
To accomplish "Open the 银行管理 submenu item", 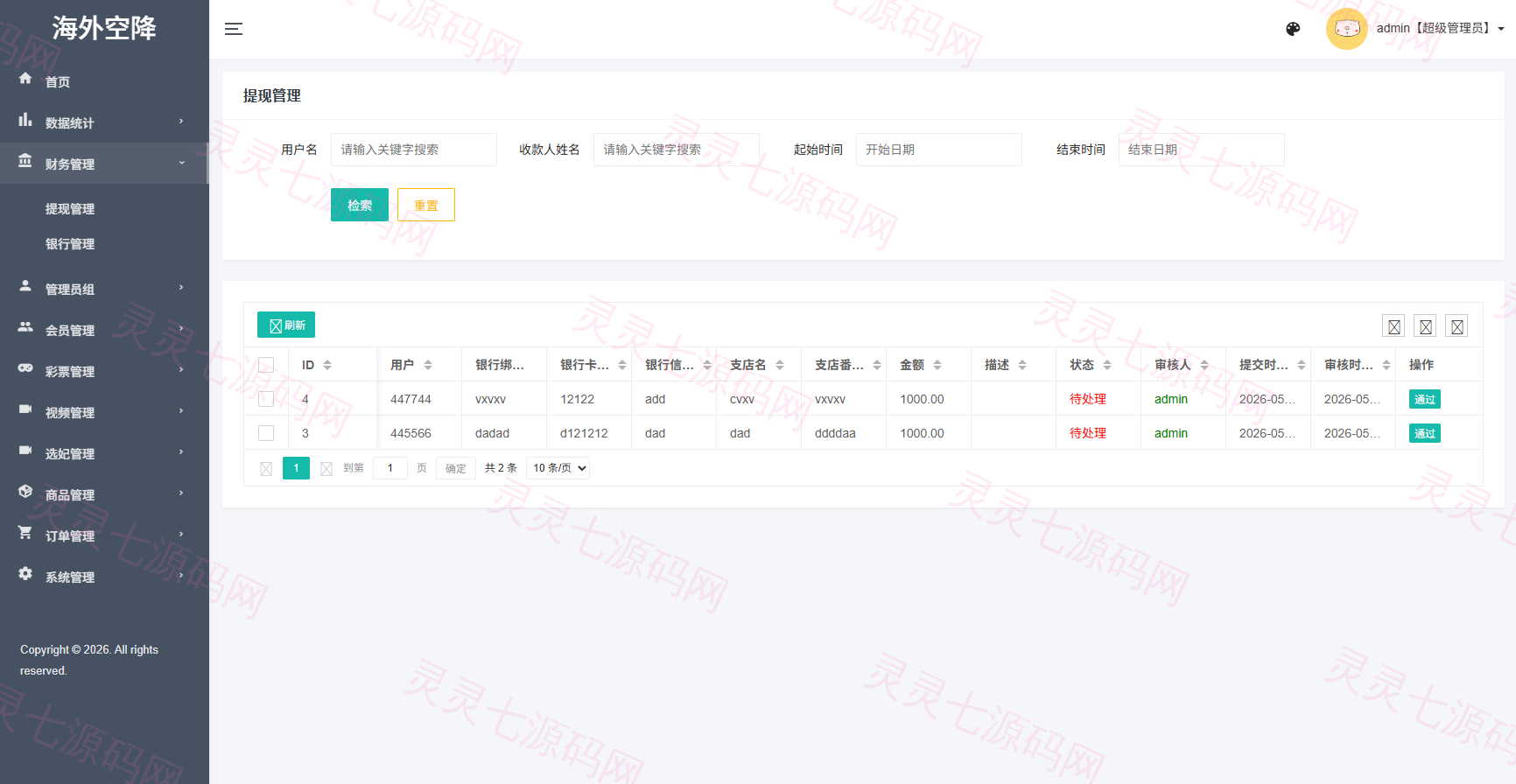I will pos(70,244).
